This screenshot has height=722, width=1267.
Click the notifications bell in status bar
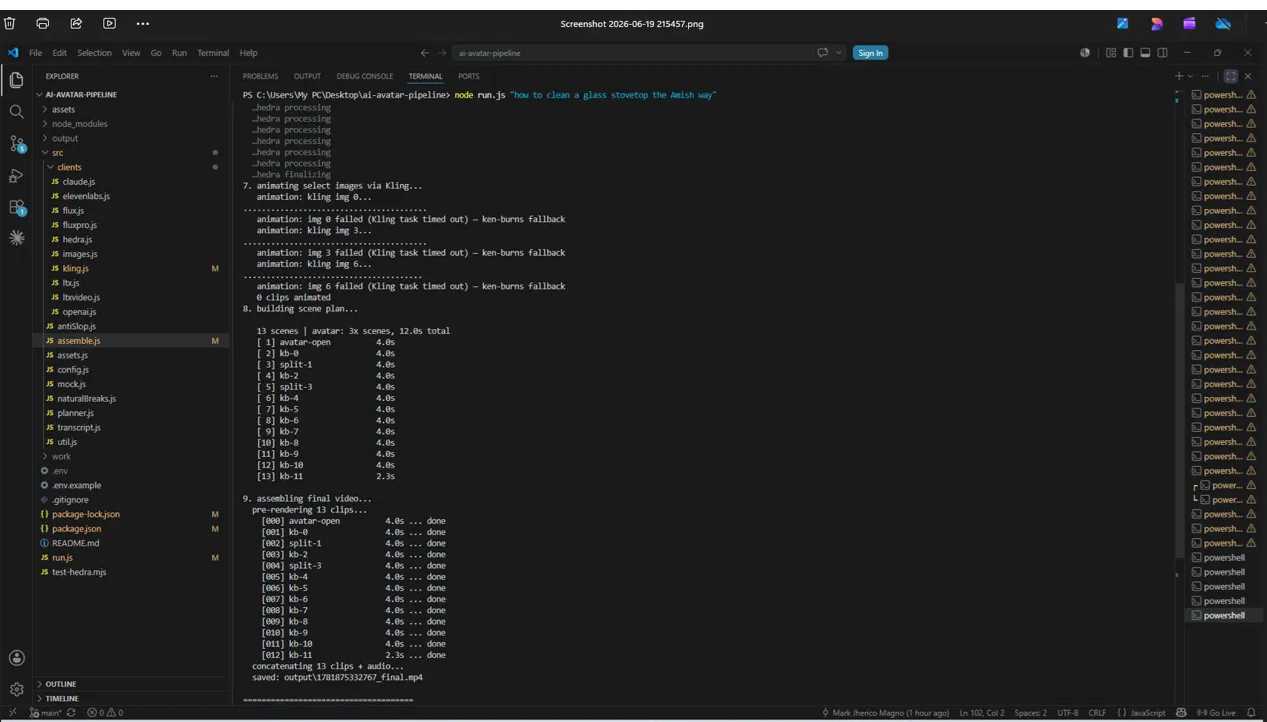[x=1251, y=713]
